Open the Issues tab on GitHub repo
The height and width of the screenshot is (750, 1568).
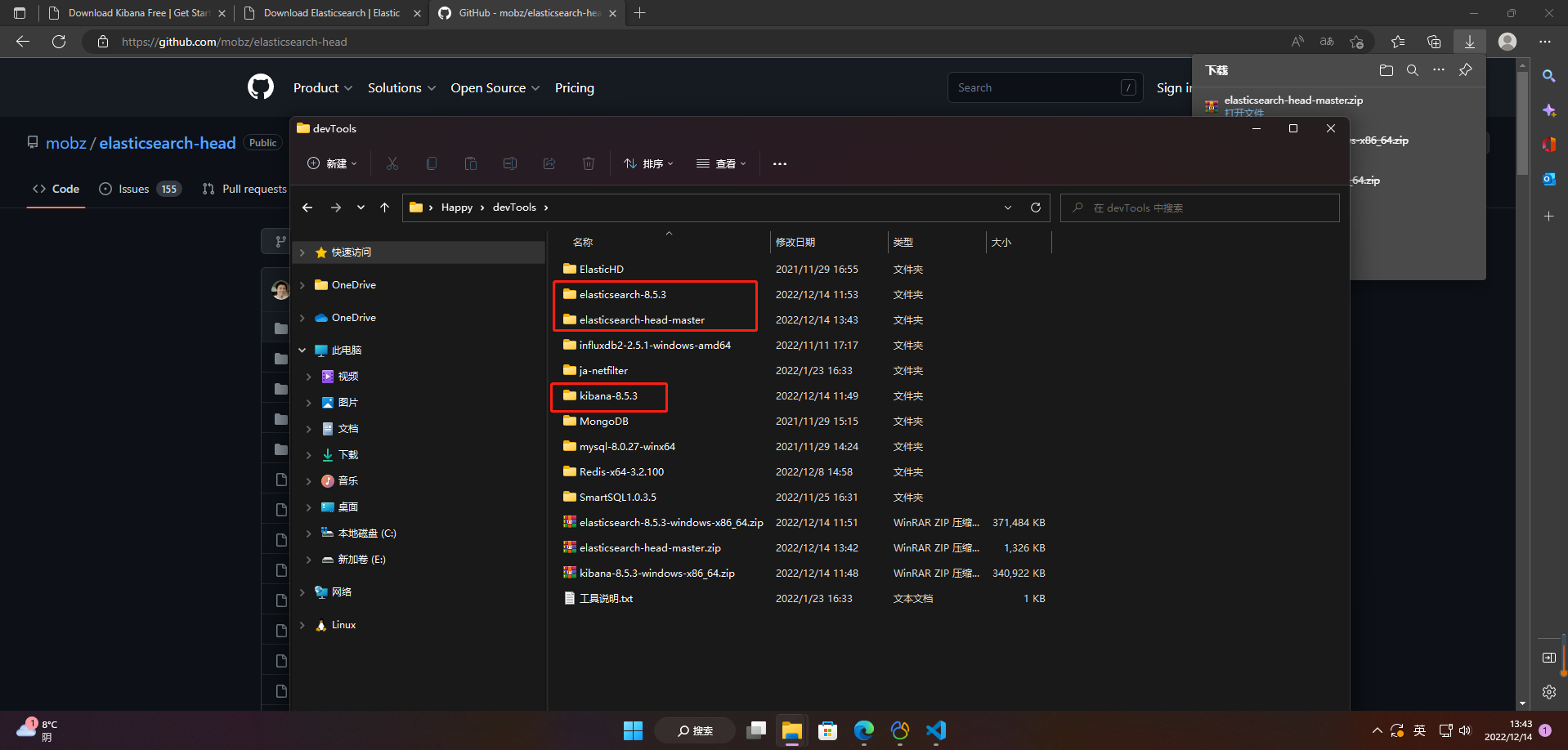pyautogui.click(x=140, y=189)
